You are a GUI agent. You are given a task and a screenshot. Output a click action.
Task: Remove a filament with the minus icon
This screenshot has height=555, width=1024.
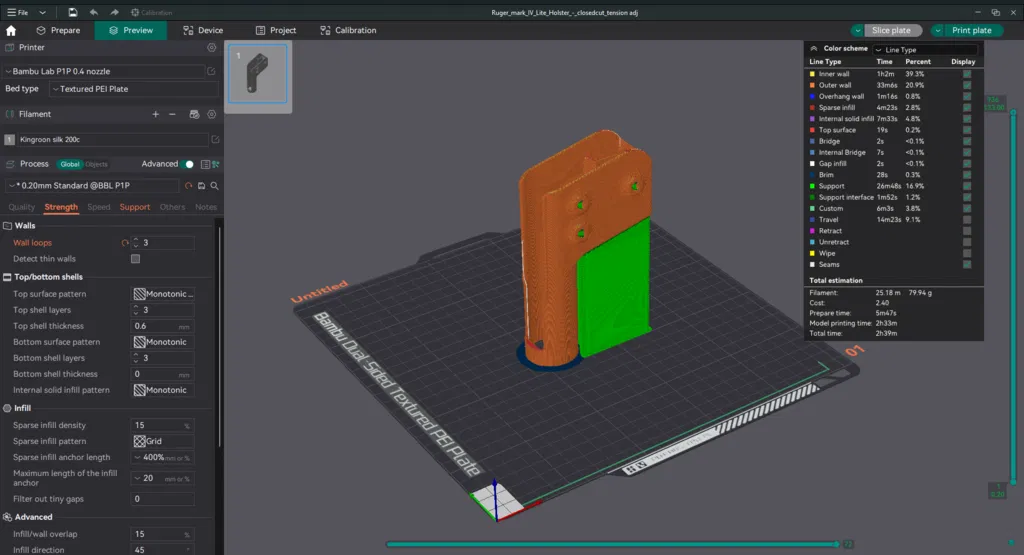pos(172,115)
